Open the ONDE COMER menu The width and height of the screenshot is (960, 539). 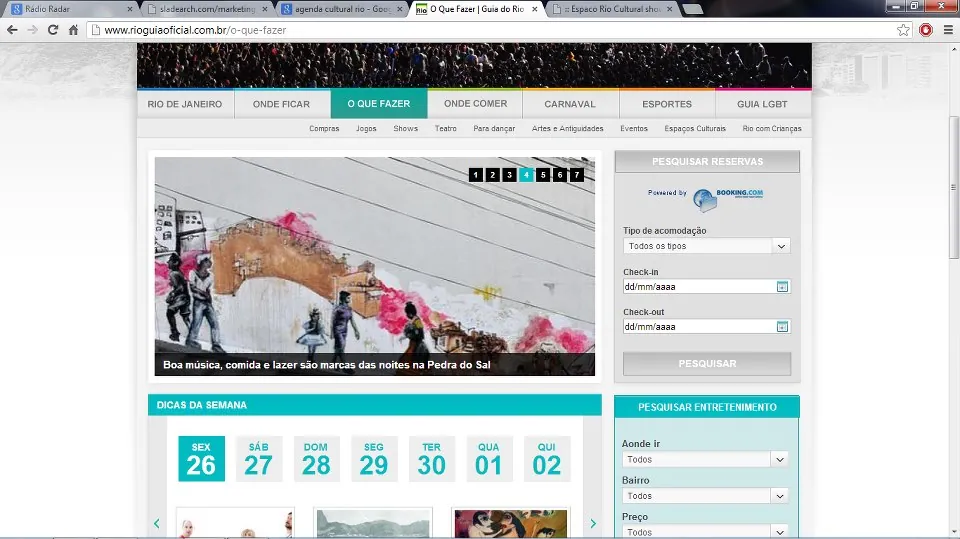point(476,104)
